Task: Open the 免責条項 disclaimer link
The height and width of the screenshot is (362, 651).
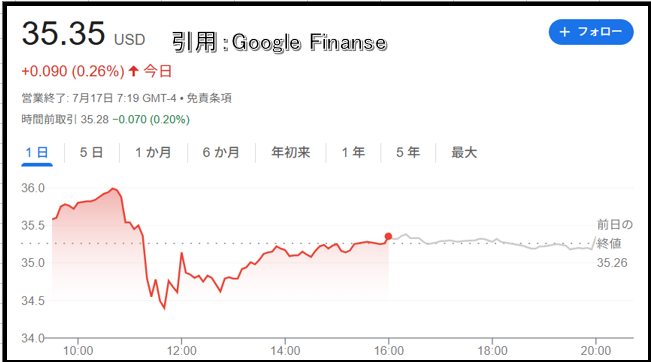Action: (x=209, y=98)
